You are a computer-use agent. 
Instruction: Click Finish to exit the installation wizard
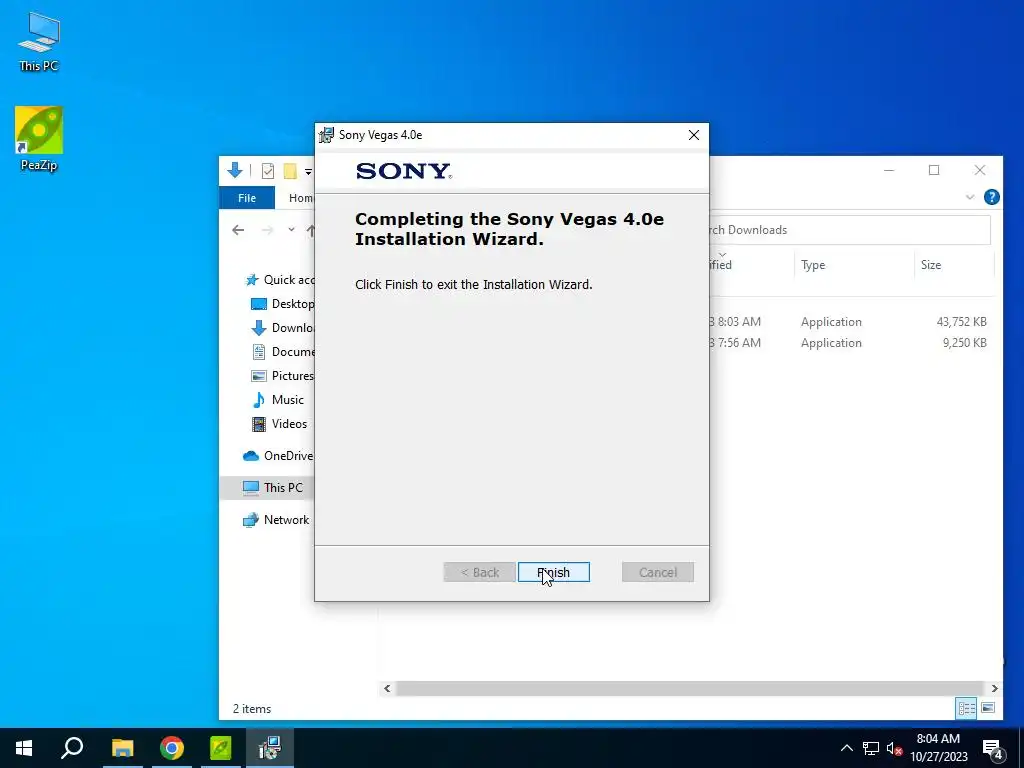click(x=553, y=572)
